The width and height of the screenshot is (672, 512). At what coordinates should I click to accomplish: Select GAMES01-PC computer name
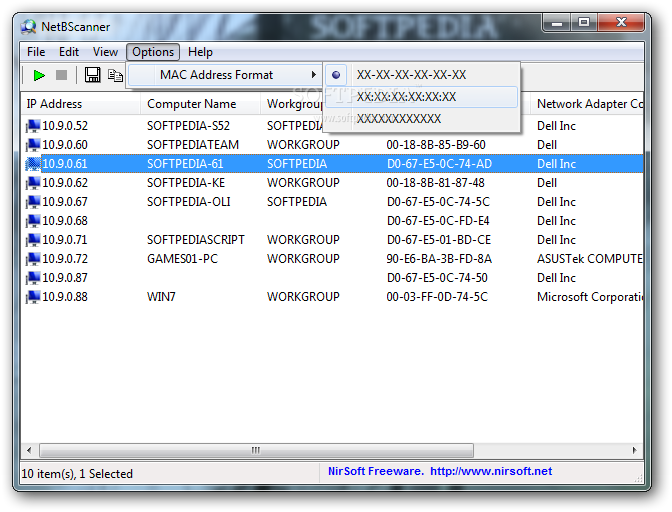(x=183, y=259)
